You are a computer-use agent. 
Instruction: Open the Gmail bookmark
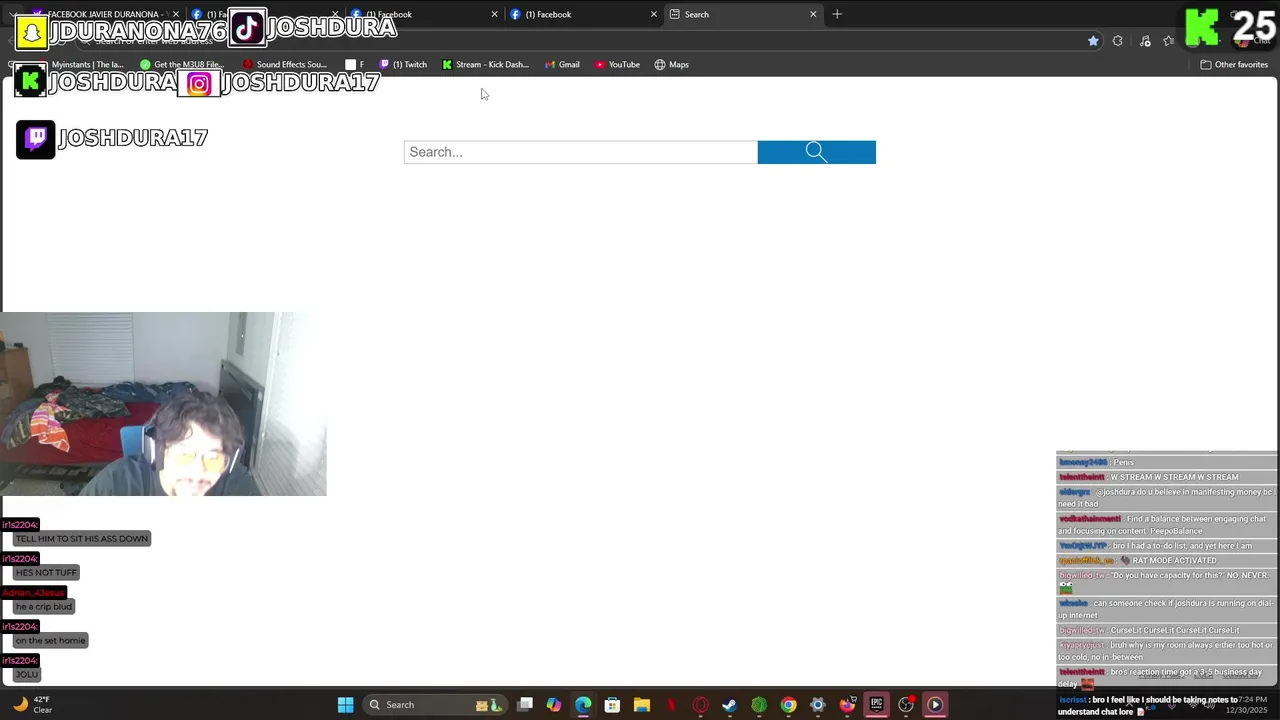pos(562,64)
